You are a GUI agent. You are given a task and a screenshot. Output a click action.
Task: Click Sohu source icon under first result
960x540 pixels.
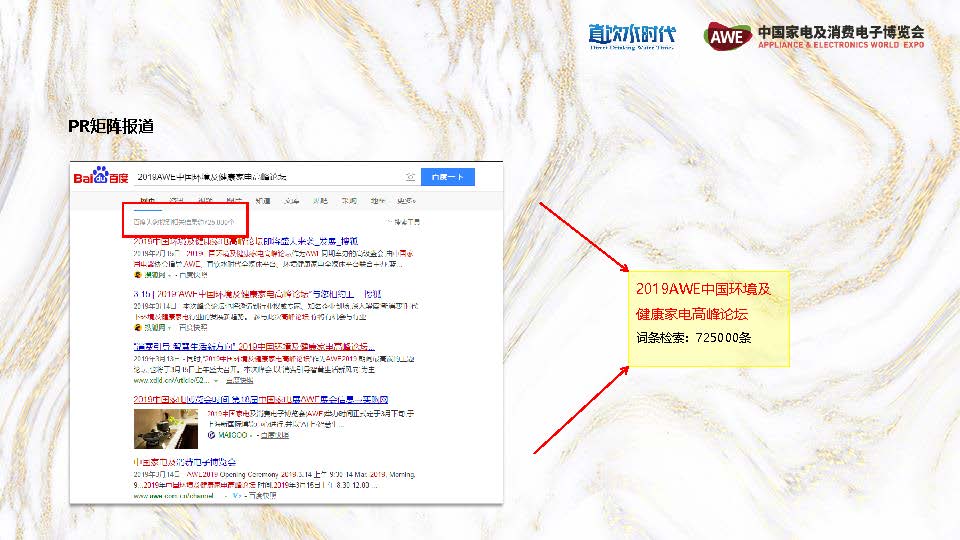click(138, 275)
